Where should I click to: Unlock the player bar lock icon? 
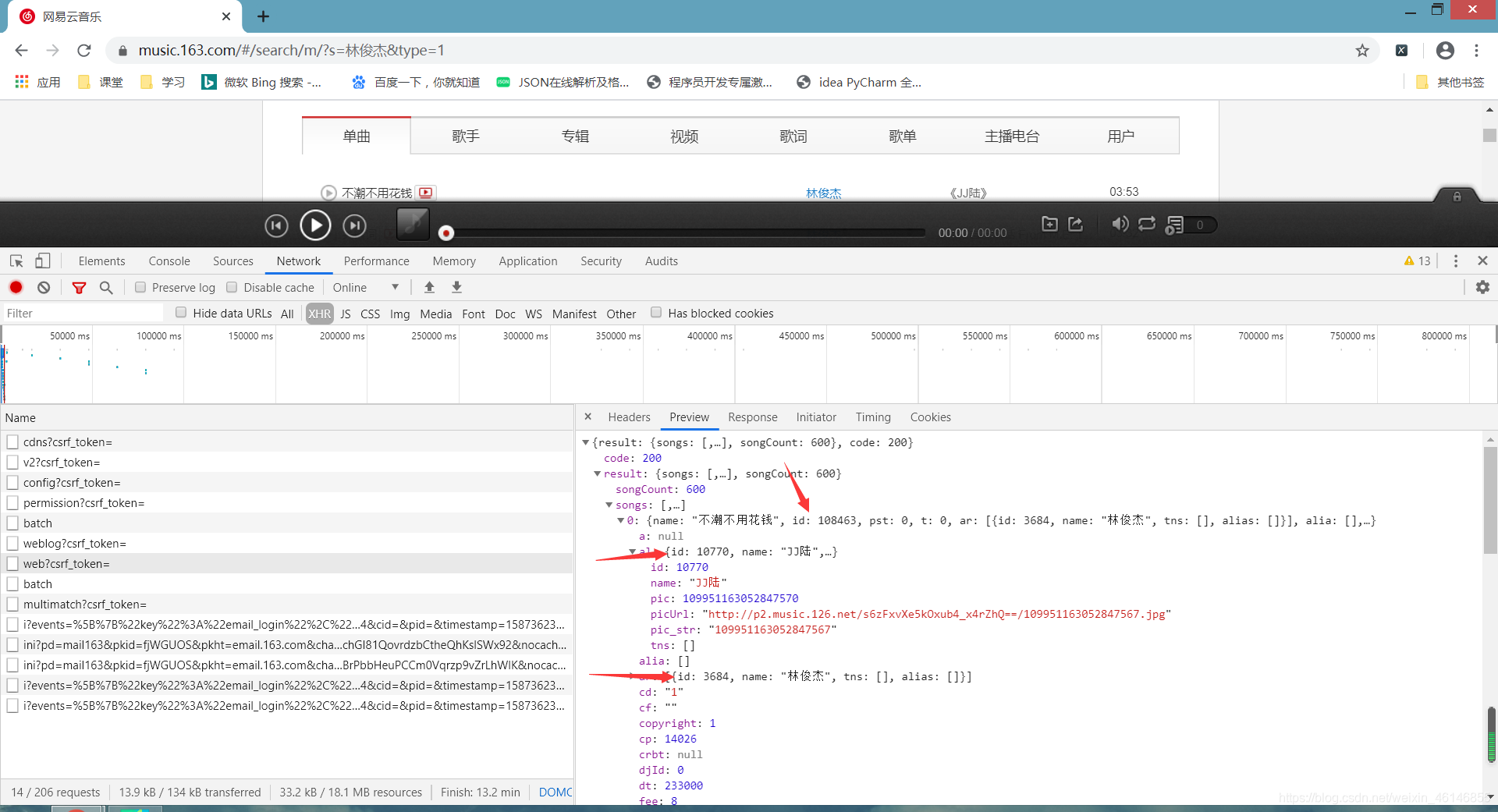click(x=1457, y=197)
